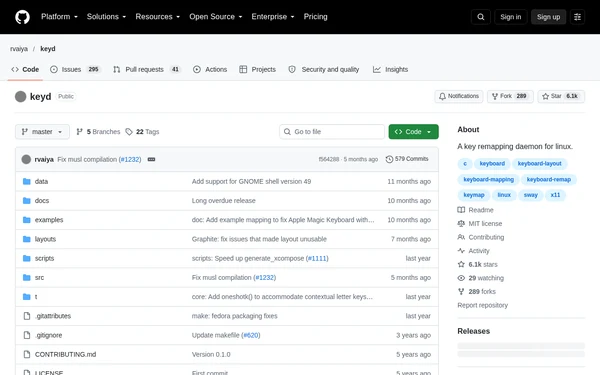Viewport: 600px width, 375px height.
Task: Go to the Pricing page
Action: pyautogui.click(x=315, y=17)
